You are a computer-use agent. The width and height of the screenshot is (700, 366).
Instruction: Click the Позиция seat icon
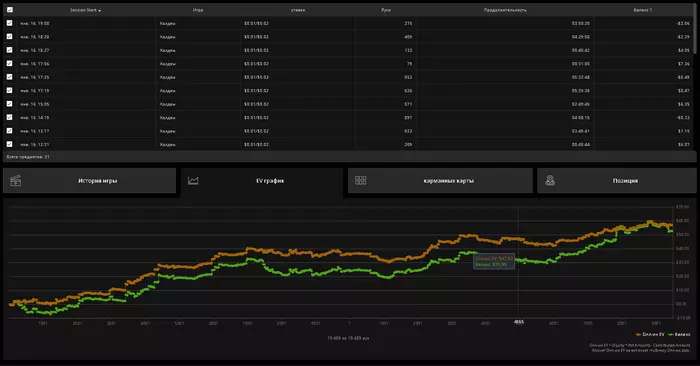pyautogui.click(x=550, y=180)
